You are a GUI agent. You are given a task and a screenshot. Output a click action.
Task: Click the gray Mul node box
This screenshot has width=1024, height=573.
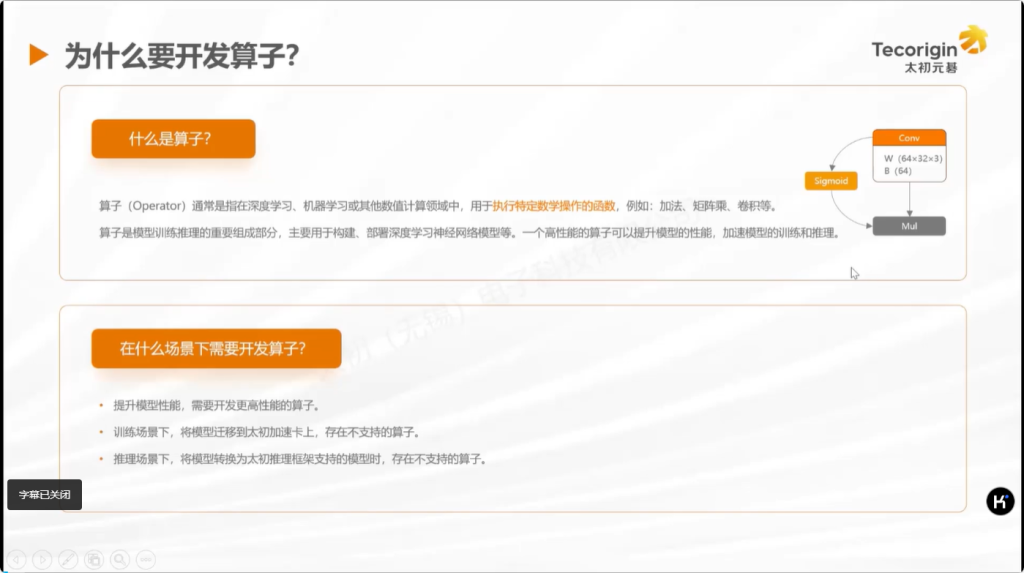pos(908,227)
